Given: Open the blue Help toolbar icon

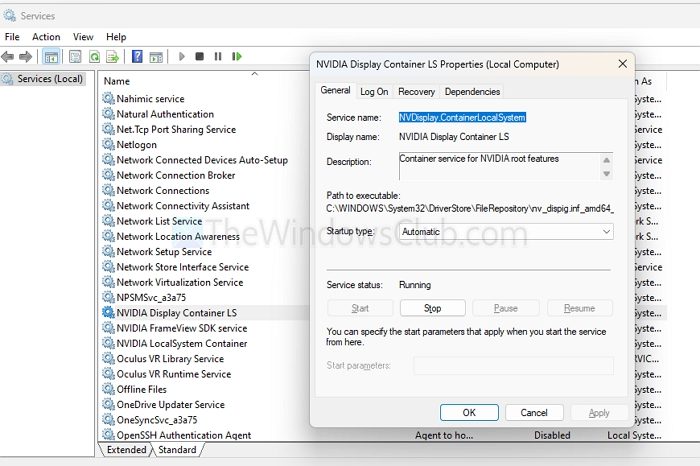Looking at the screenshot, I should 138,57.
